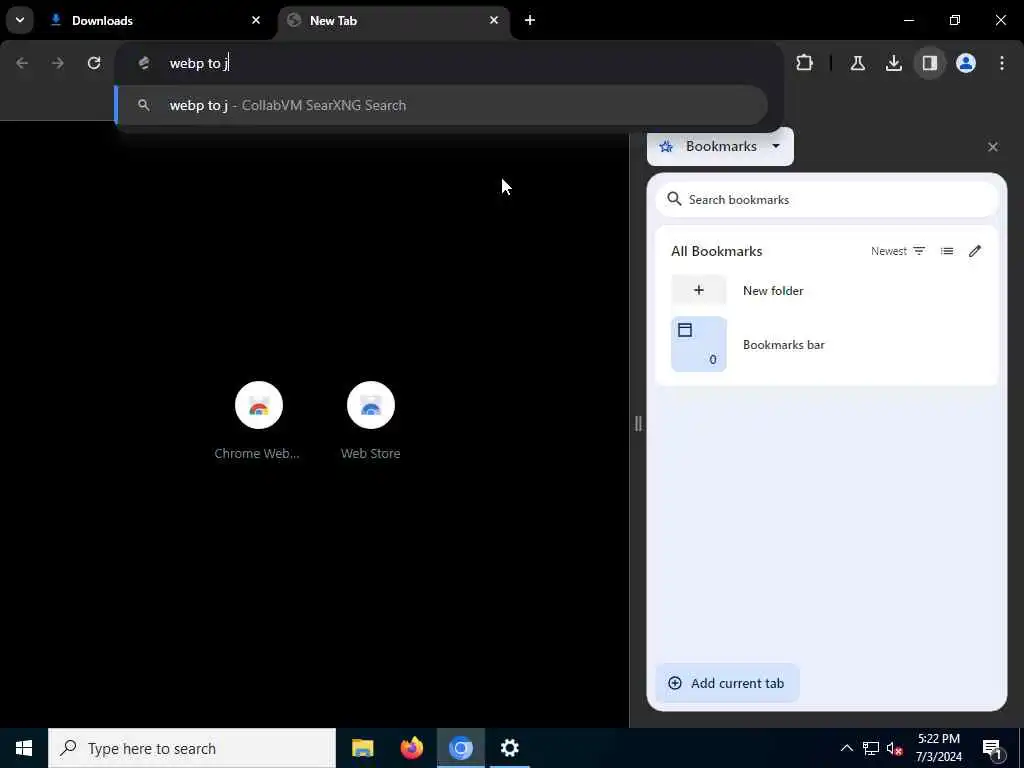This screenshot has height=768, width=1024.
Task: Open the Chrome Labs flask icon
Action: 857,63
